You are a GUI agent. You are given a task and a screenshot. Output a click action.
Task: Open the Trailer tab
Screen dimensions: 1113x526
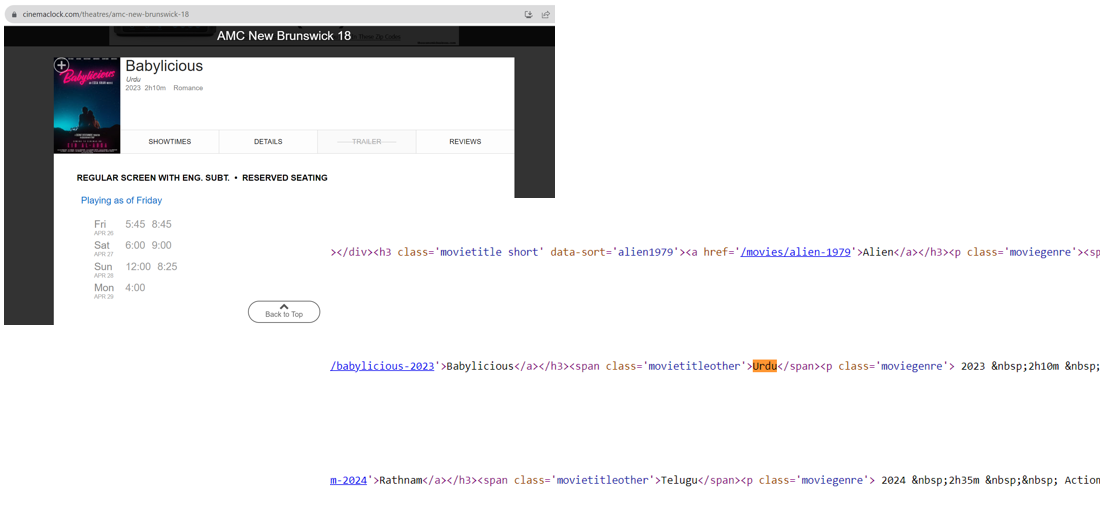(x=366, y=142)
